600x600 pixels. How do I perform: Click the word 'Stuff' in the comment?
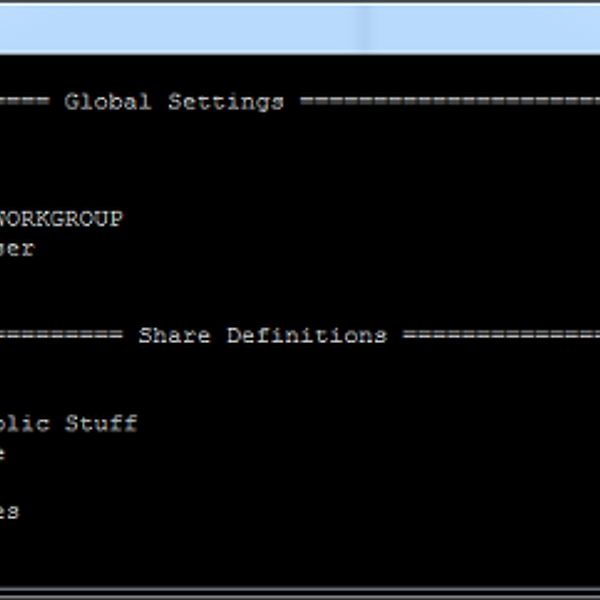coord(101,424)
